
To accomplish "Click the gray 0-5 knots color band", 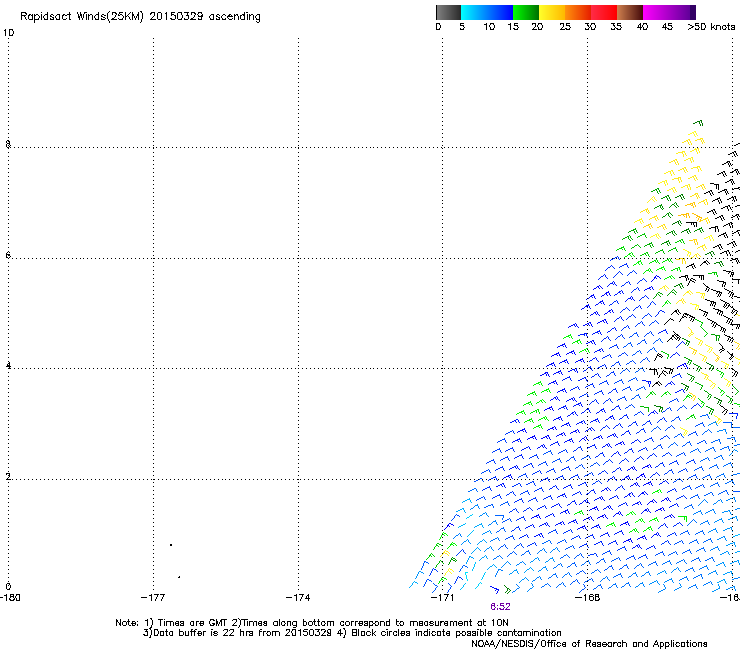I will [x=448, y=12].
